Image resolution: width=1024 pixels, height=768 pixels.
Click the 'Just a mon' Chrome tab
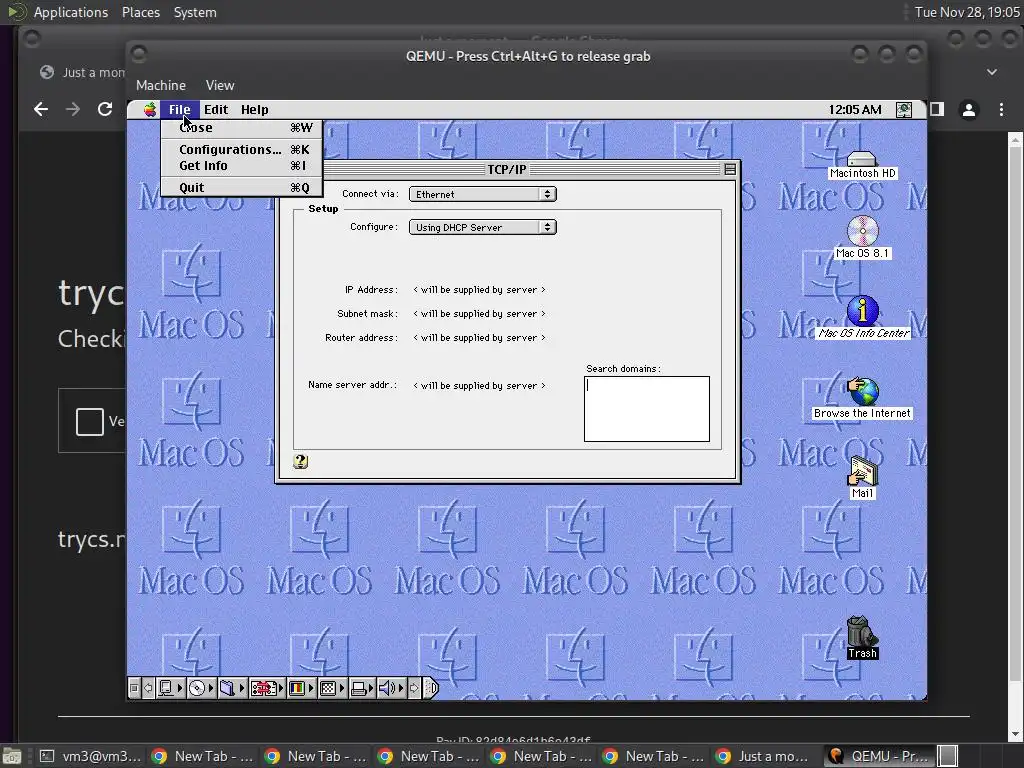(82, 72)
